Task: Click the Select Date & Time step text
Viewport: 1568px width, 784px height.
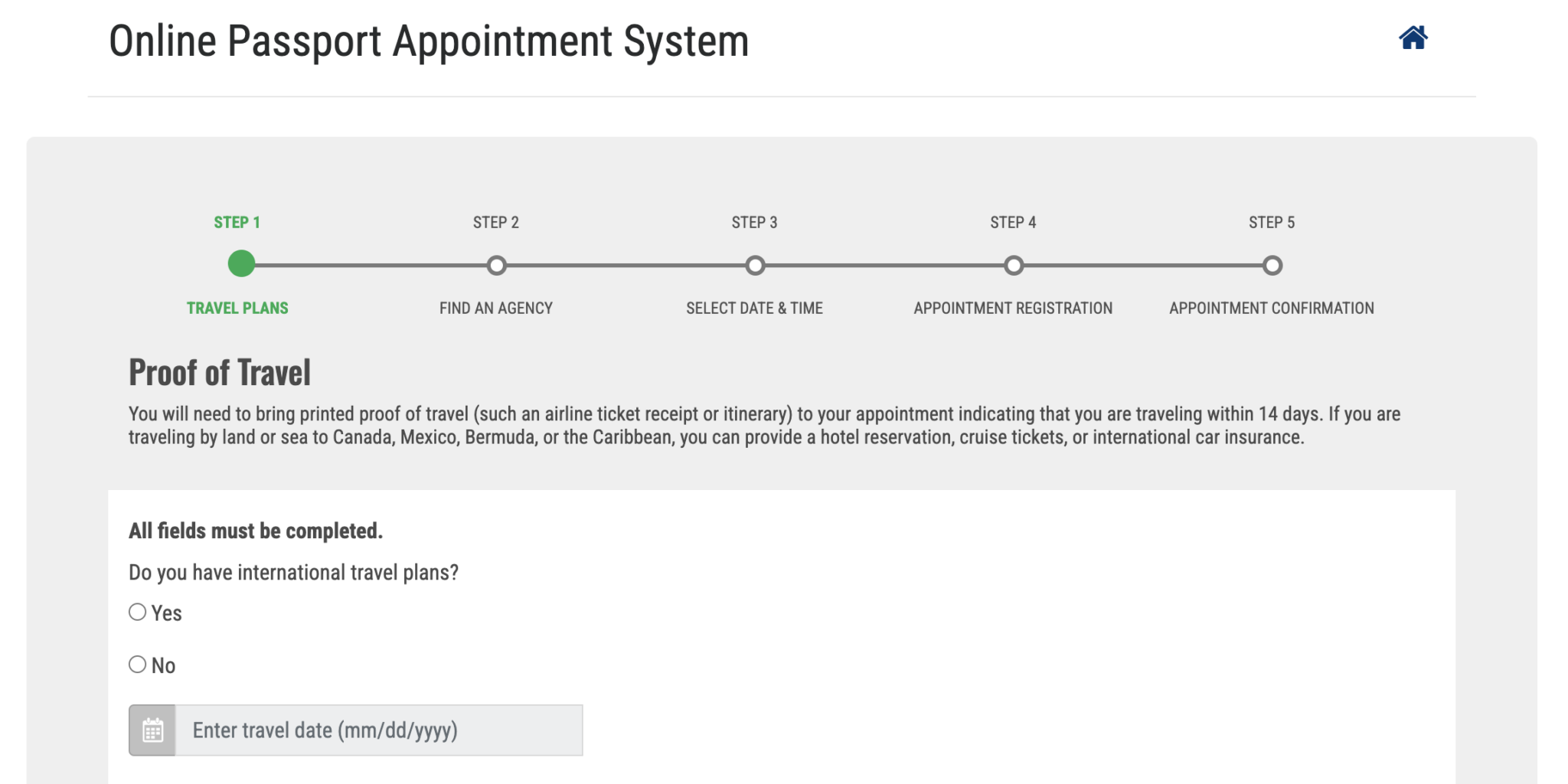Action: tap(755, 308)
